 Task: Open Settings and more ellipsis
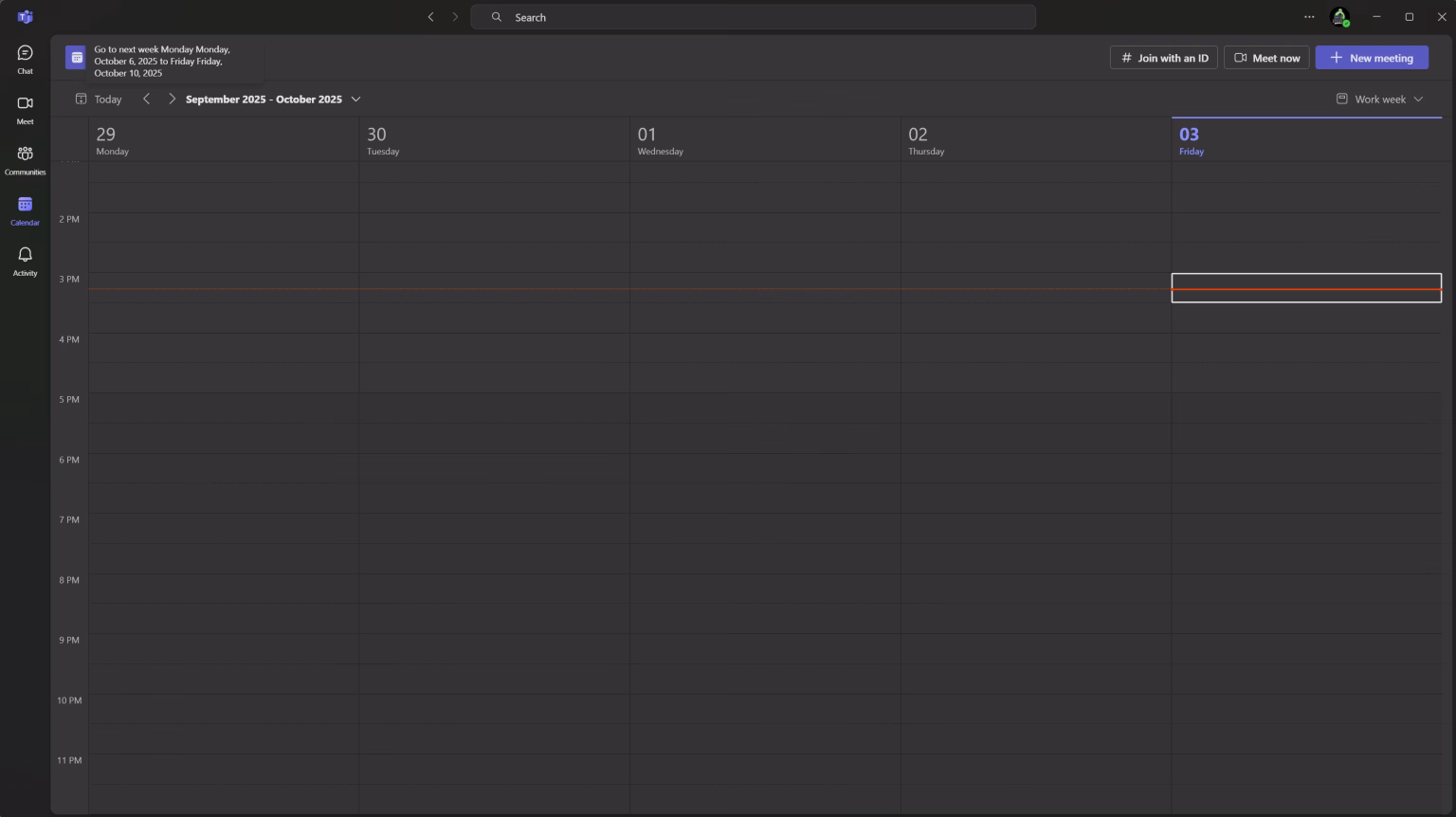click(x=1309, y=17)
